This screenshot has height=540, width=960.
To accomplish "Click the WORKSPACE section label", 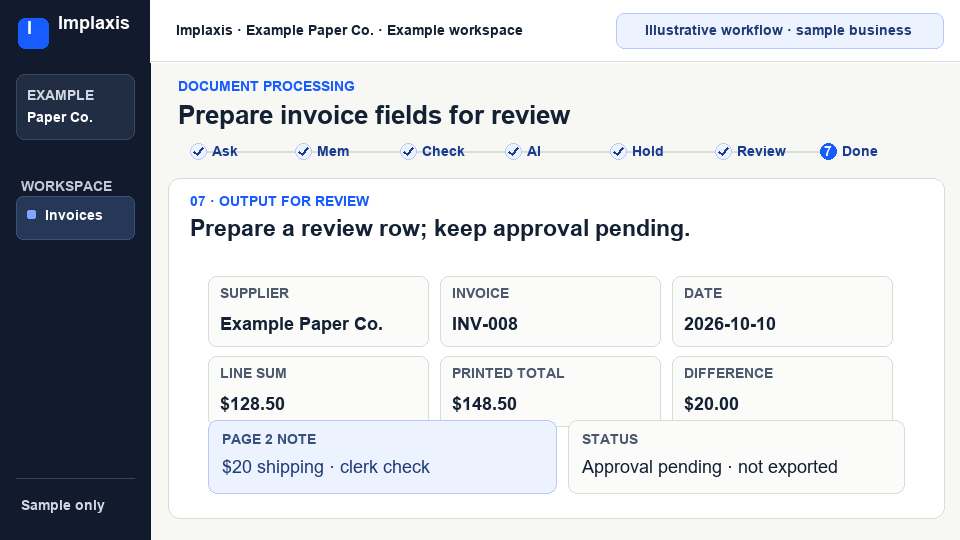I will [x=67, y=186].
